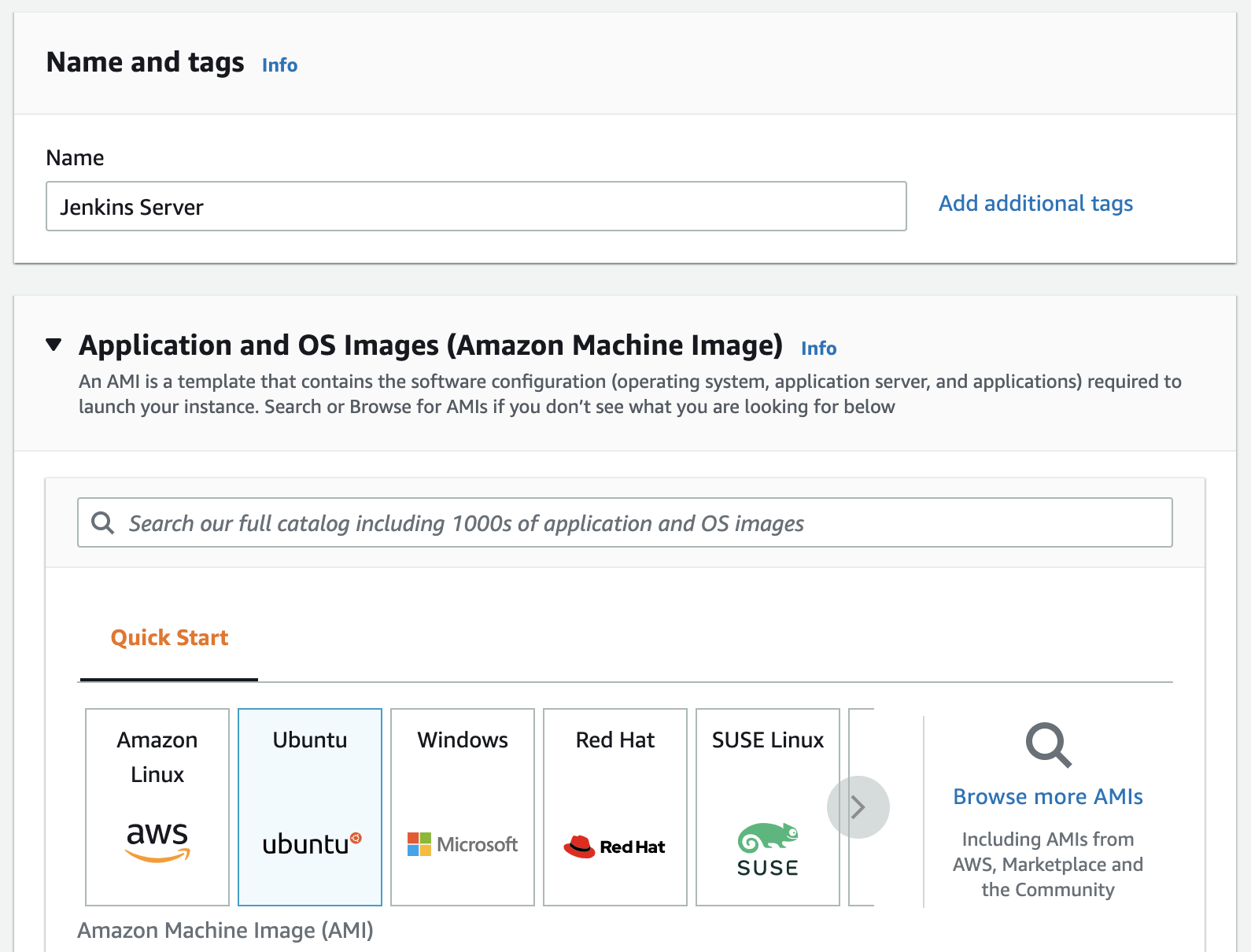Open the Browse more AMIs link
Image resolution: width=1251 pixels, height=952 pixels.
coord(1048,796)
